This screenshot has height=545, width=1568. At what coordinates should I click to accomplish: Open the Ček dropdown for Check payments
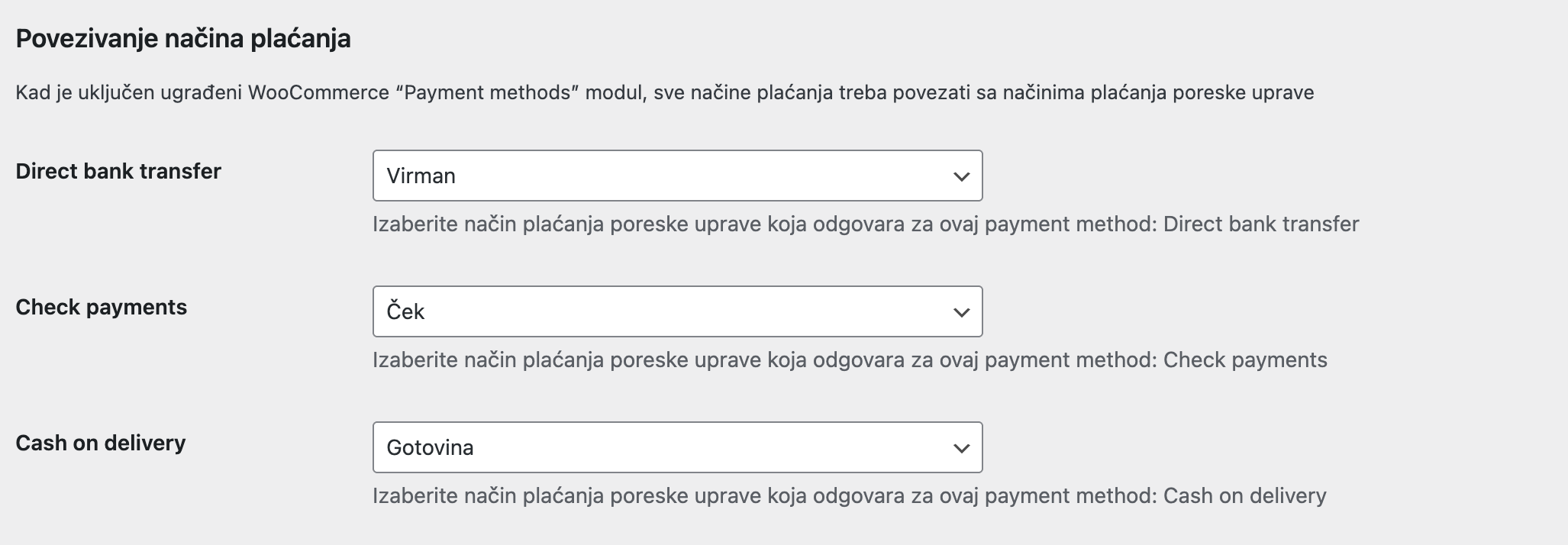[x=676, y=311]
